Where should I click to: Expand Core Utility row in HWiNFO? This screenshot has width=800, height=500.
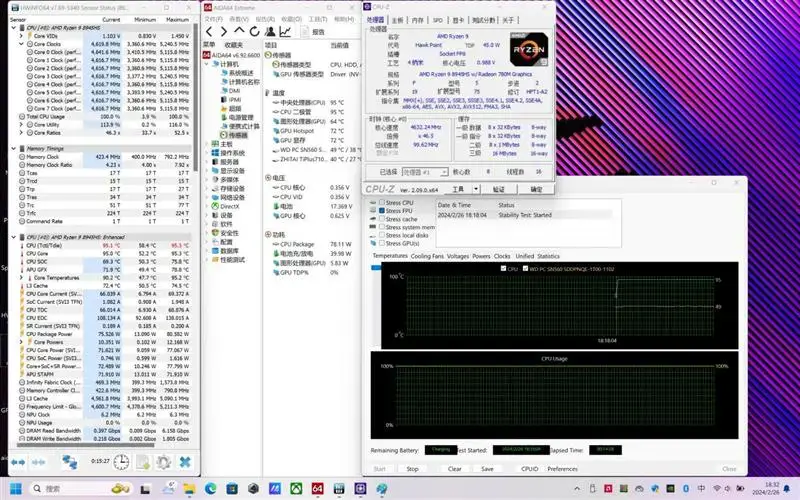pos(21,124)
